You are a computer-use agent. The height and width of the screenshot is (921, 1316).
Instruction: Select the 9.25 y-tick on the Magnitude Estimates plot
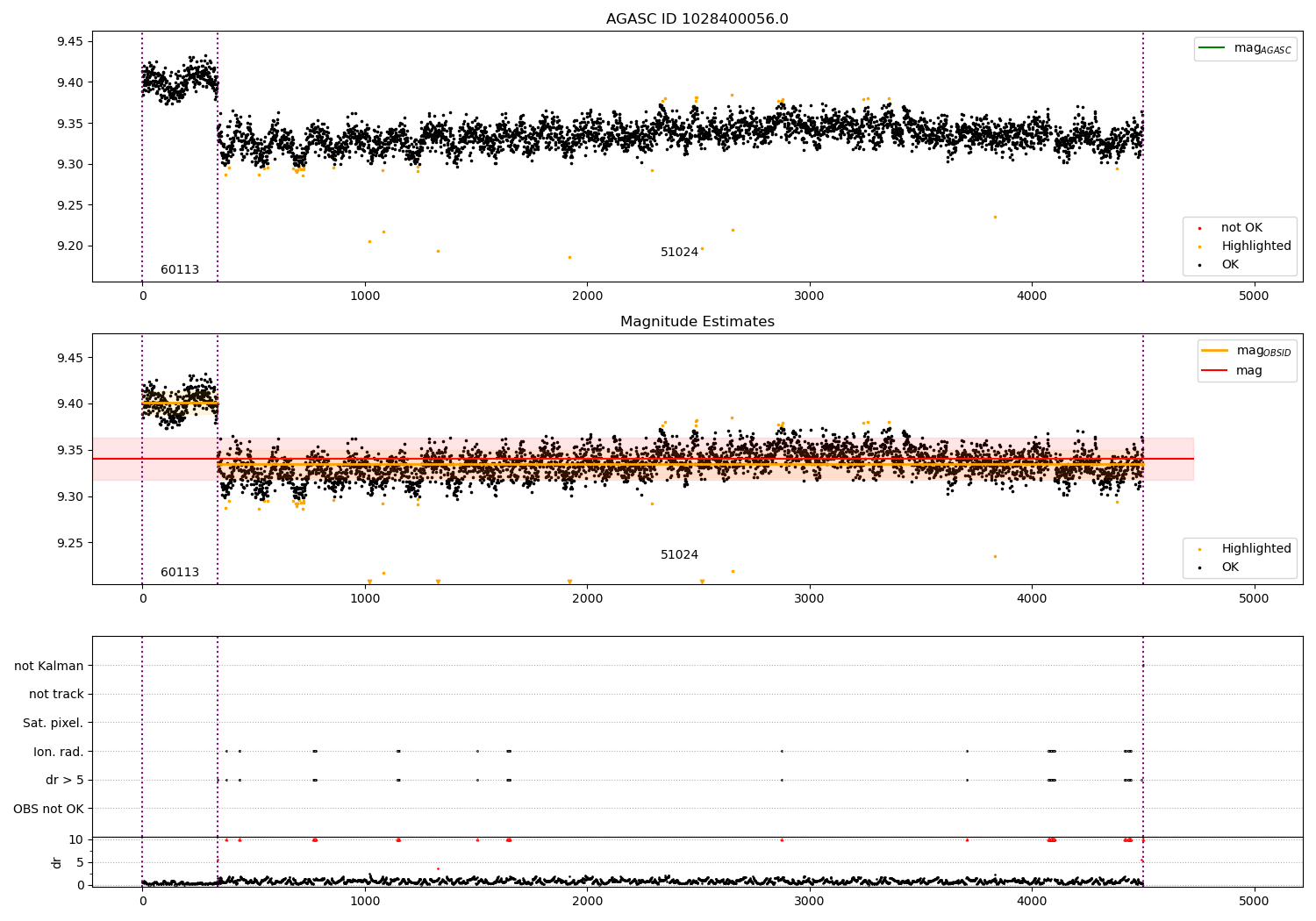70,543
